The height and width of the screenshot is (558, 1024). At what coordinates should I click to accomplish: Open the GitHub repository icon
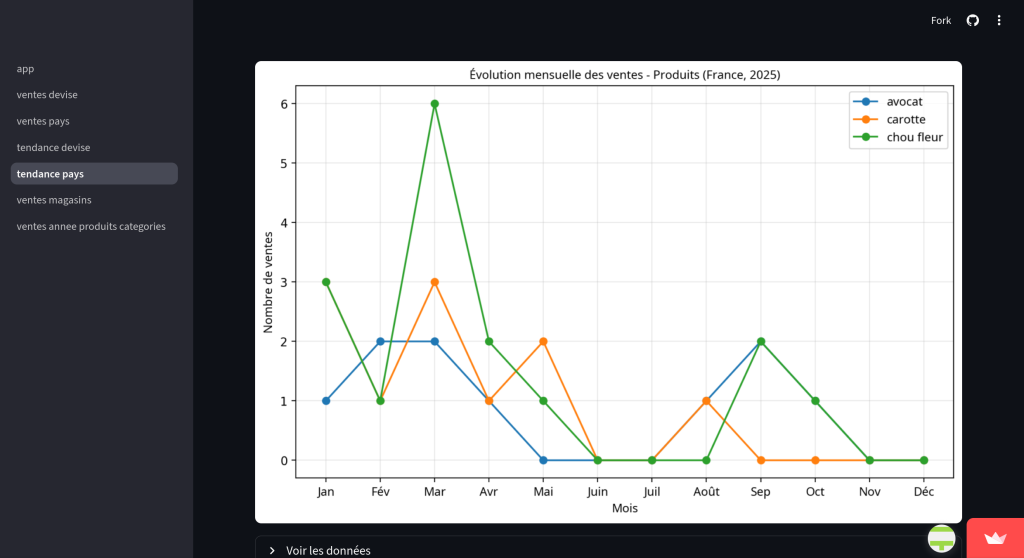972,20
